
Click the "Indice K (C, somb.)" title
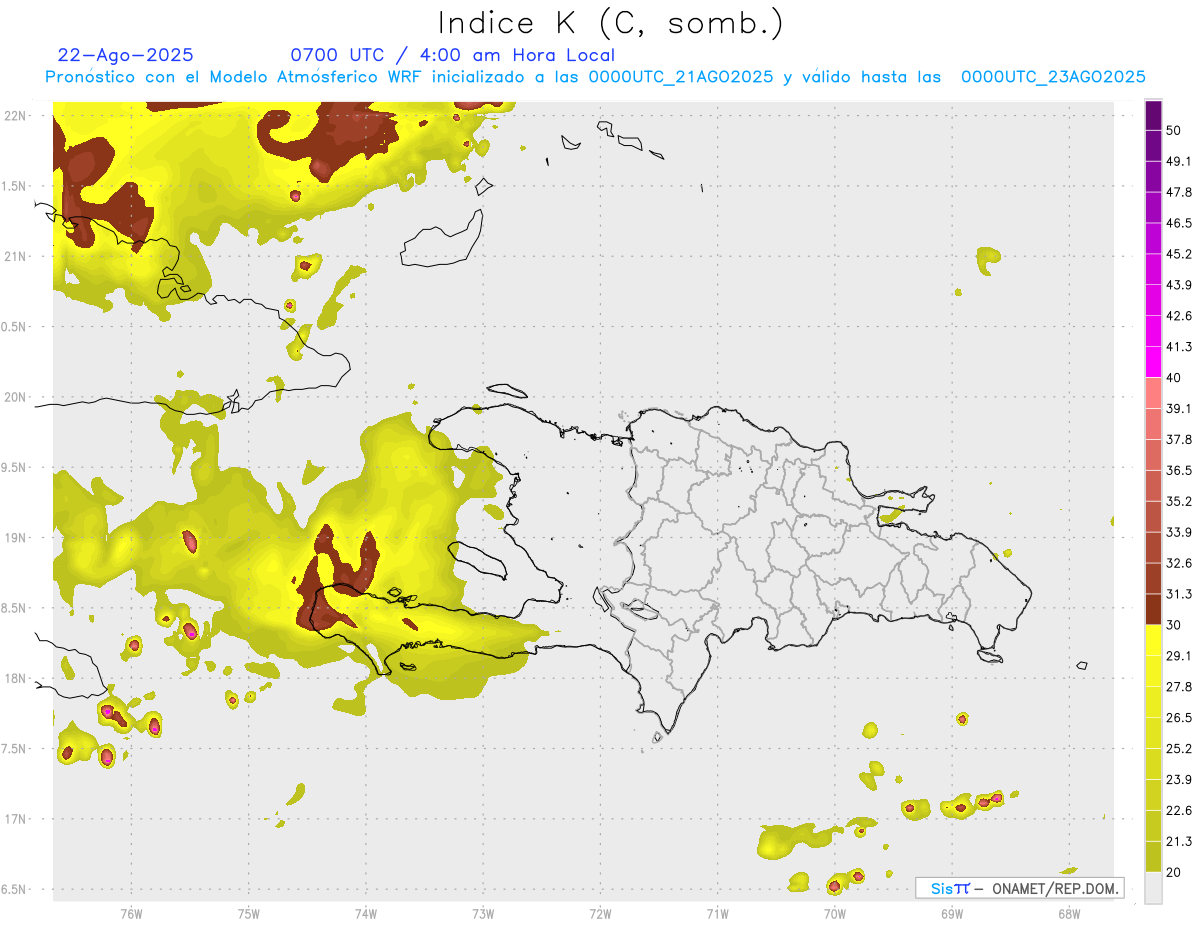[611, 23]
